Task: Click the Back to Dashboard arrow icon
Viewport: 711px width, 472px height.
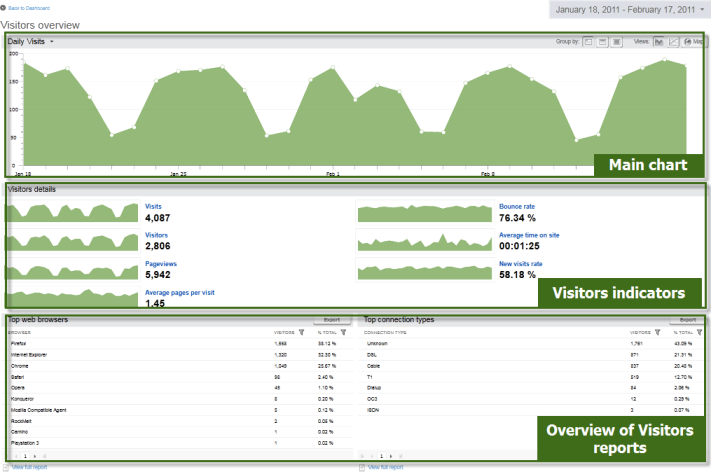Action: pos(4,8)
